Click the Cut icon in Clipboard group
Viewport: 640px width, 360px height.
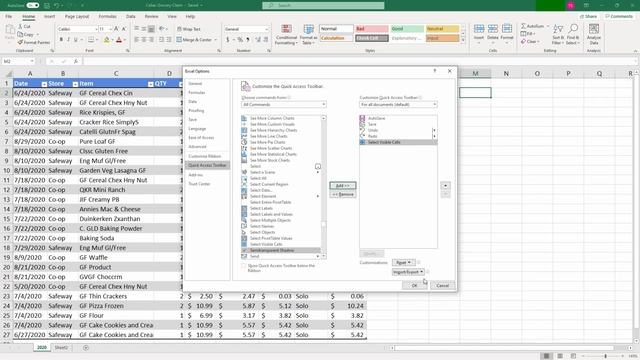[20, 27]
